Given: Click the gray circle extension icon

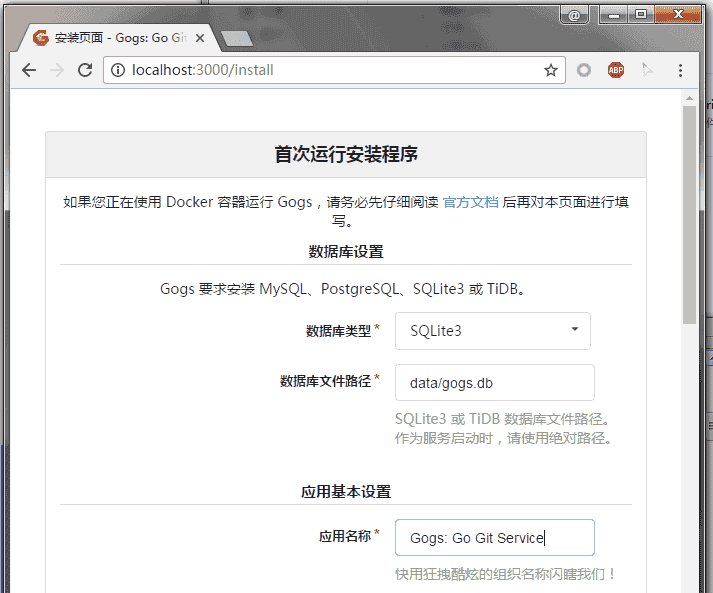Looking at the screenshot, I should pyautogui.click(x=584, y=70).
